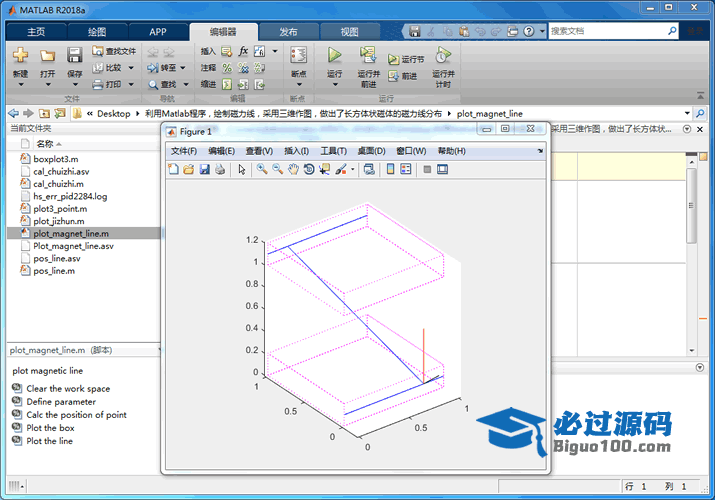Click Open File icon in Figure 1 toolbar
The height and width of the screenshot is (500, 715).
(x=189, y=169)
